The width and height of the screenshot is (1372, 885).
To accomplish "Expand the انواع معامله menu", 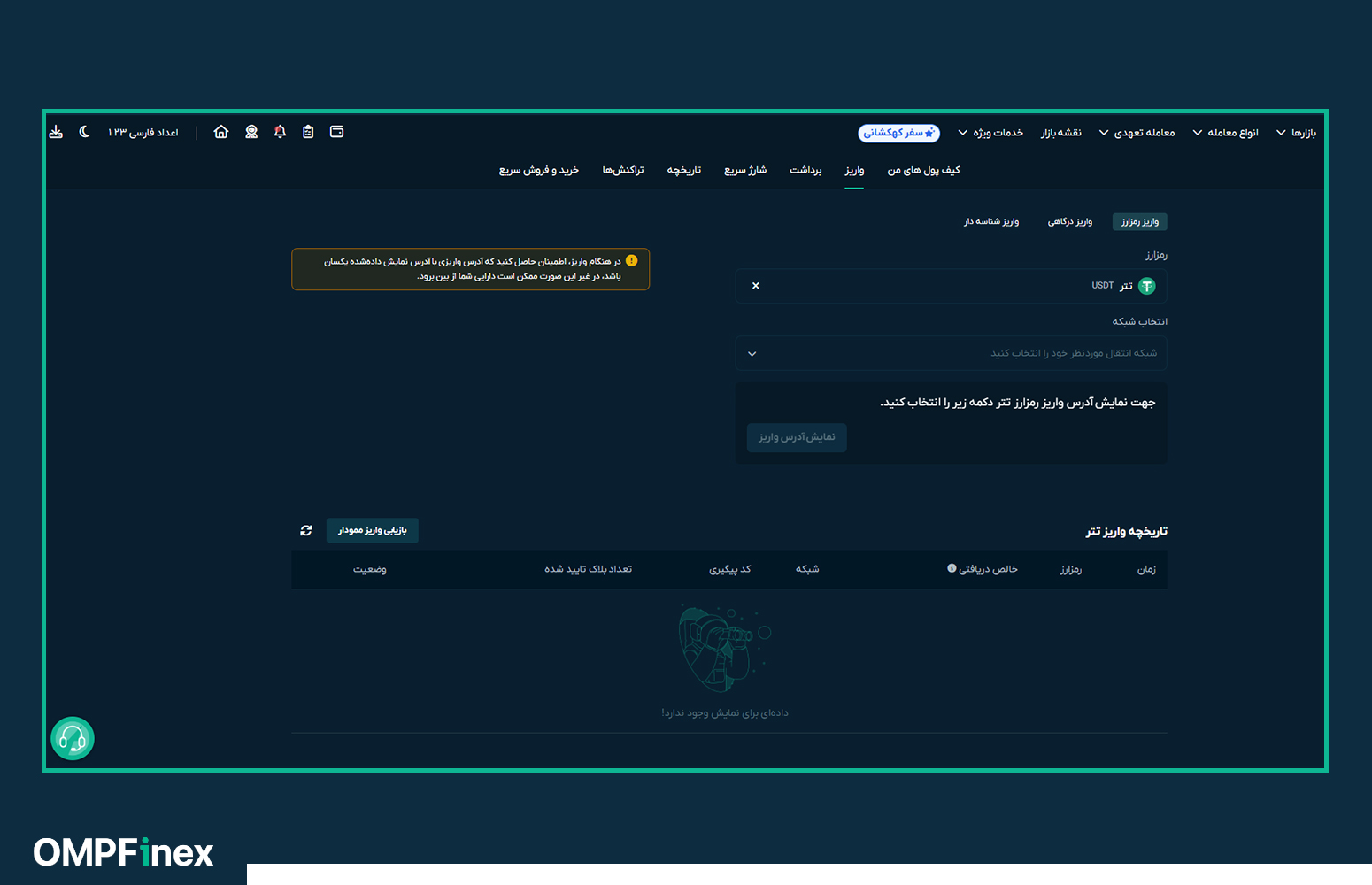I will point(1225,133).
